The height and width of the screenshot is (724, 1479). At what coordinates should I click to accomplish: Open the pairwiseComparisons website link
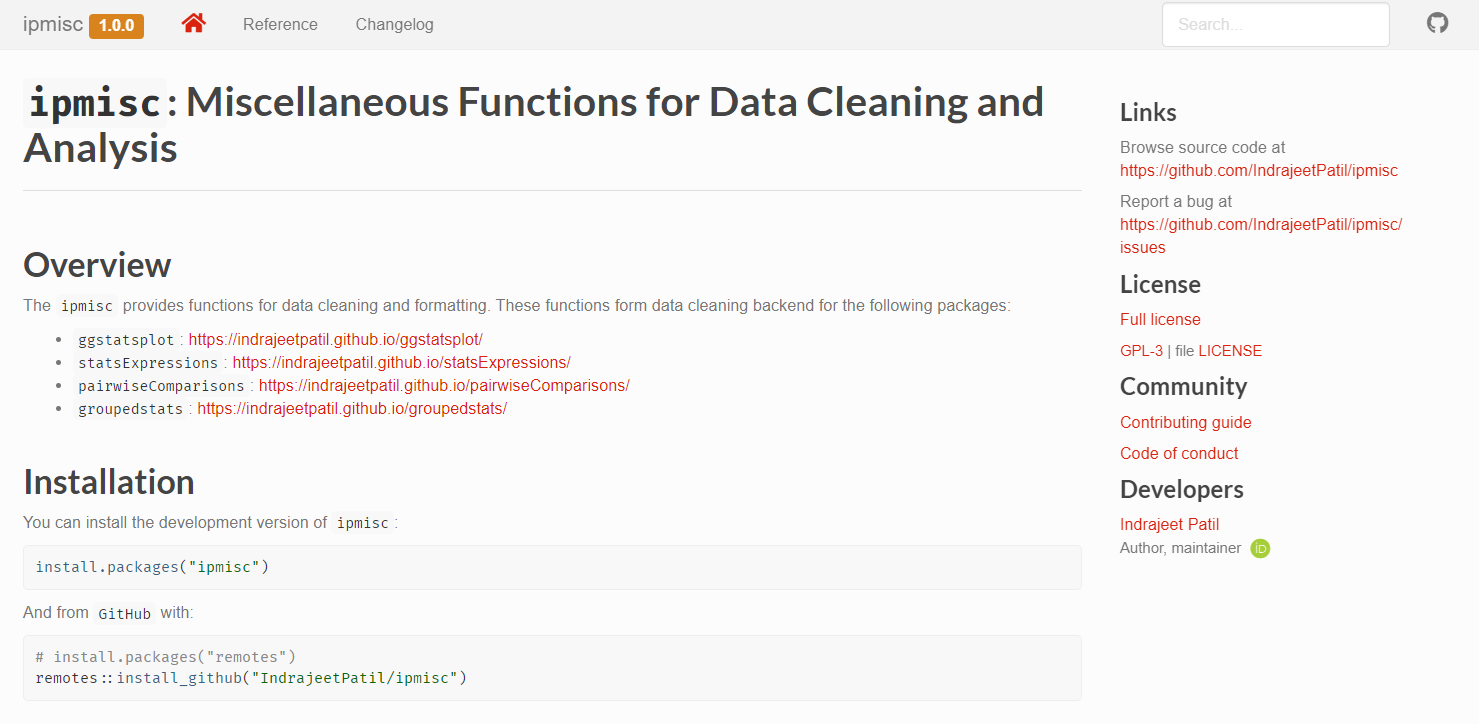point(444,386)
